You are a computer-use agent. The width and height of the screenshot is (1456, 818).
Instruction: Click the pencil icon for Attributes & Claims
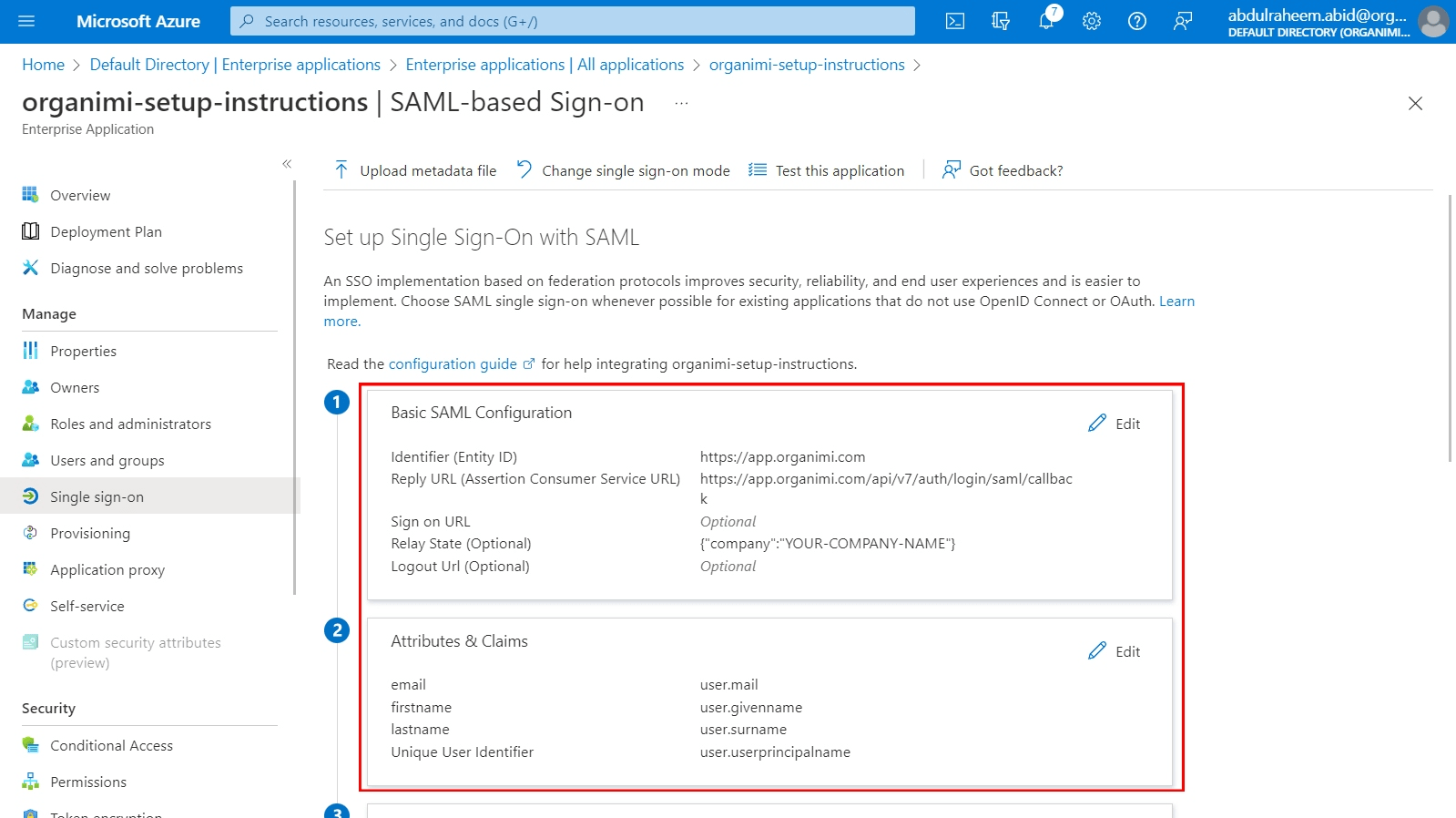point(1097,650)
